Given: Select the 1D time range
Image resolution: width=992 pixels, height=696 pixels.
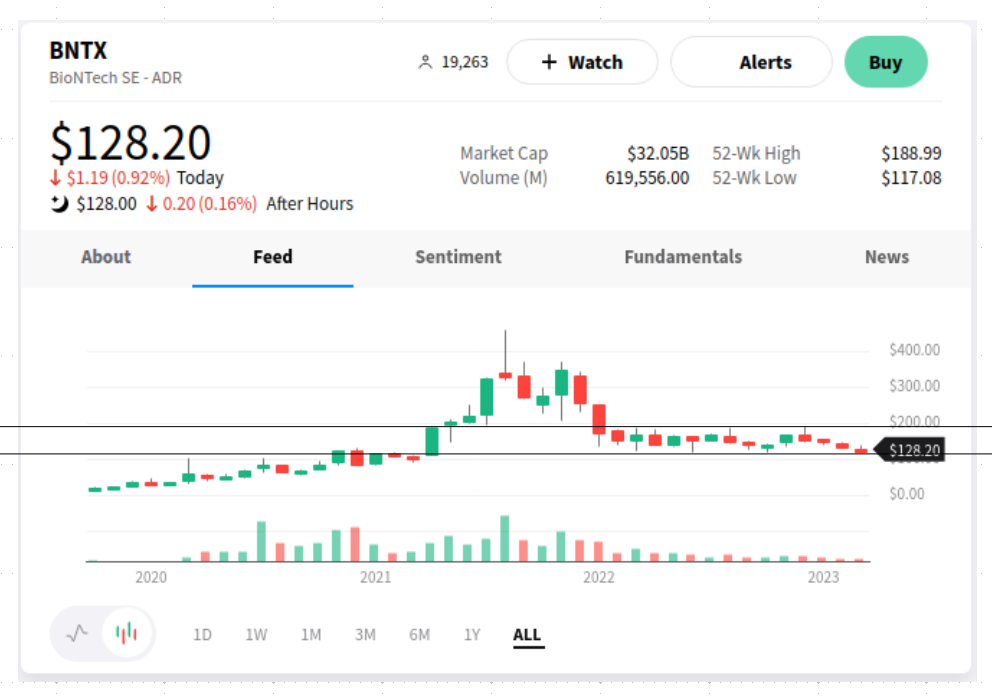Looking at the screenshot, I should [202, 635].
